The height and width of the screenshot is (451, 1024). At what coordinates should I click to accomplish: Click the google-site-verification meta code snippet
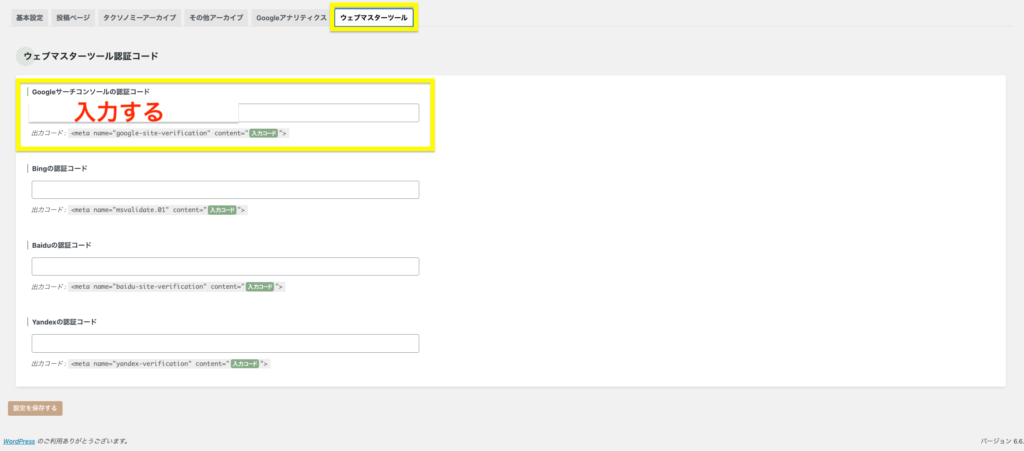(x=178, y=133)
